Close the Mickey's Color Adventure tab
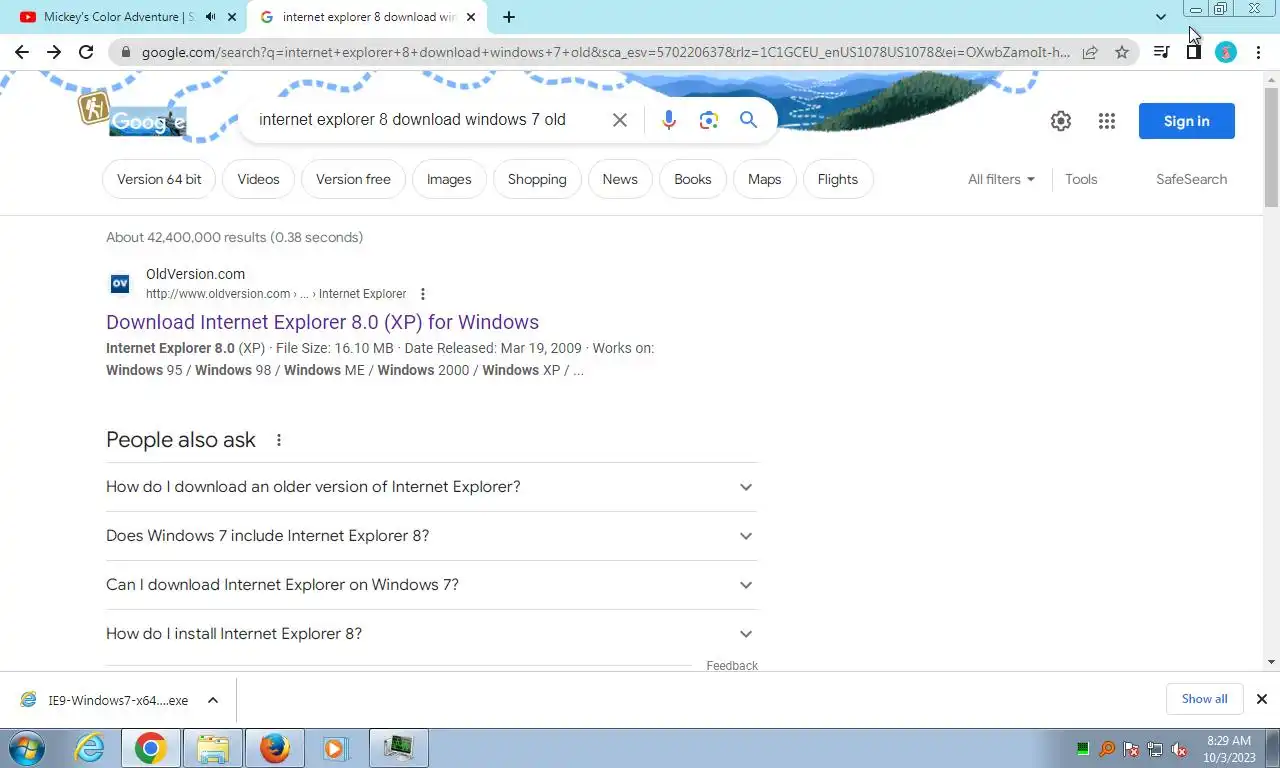 coord(232,17)
